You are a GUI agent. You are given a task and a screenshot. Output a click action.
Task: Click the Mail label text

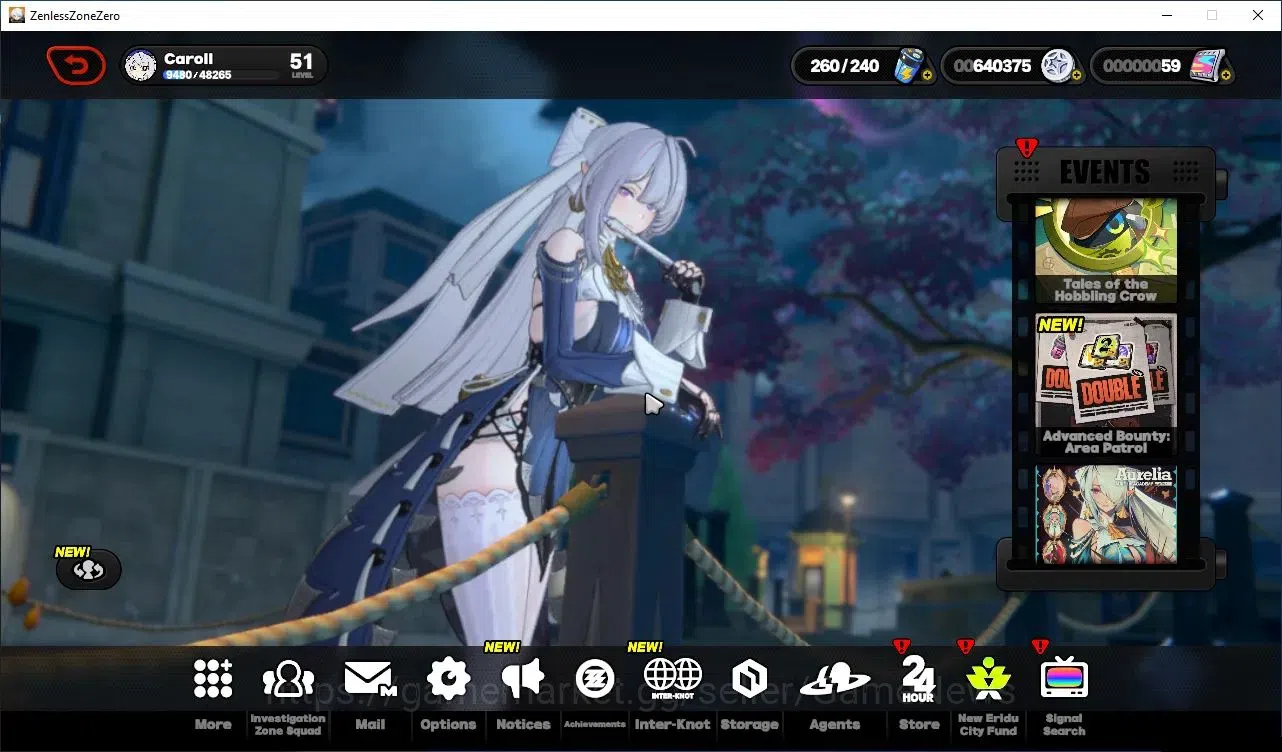[370, 724]
